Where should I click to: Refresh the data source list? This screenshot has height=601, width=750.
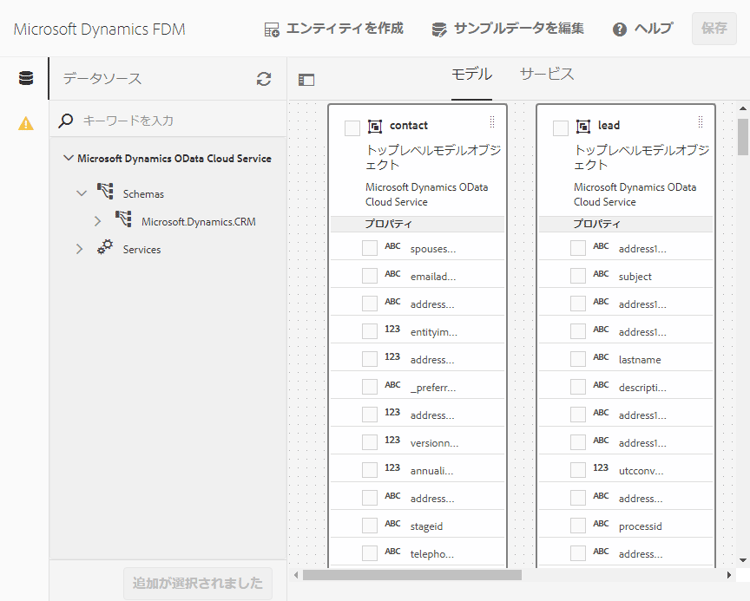(x=264, y=79)
